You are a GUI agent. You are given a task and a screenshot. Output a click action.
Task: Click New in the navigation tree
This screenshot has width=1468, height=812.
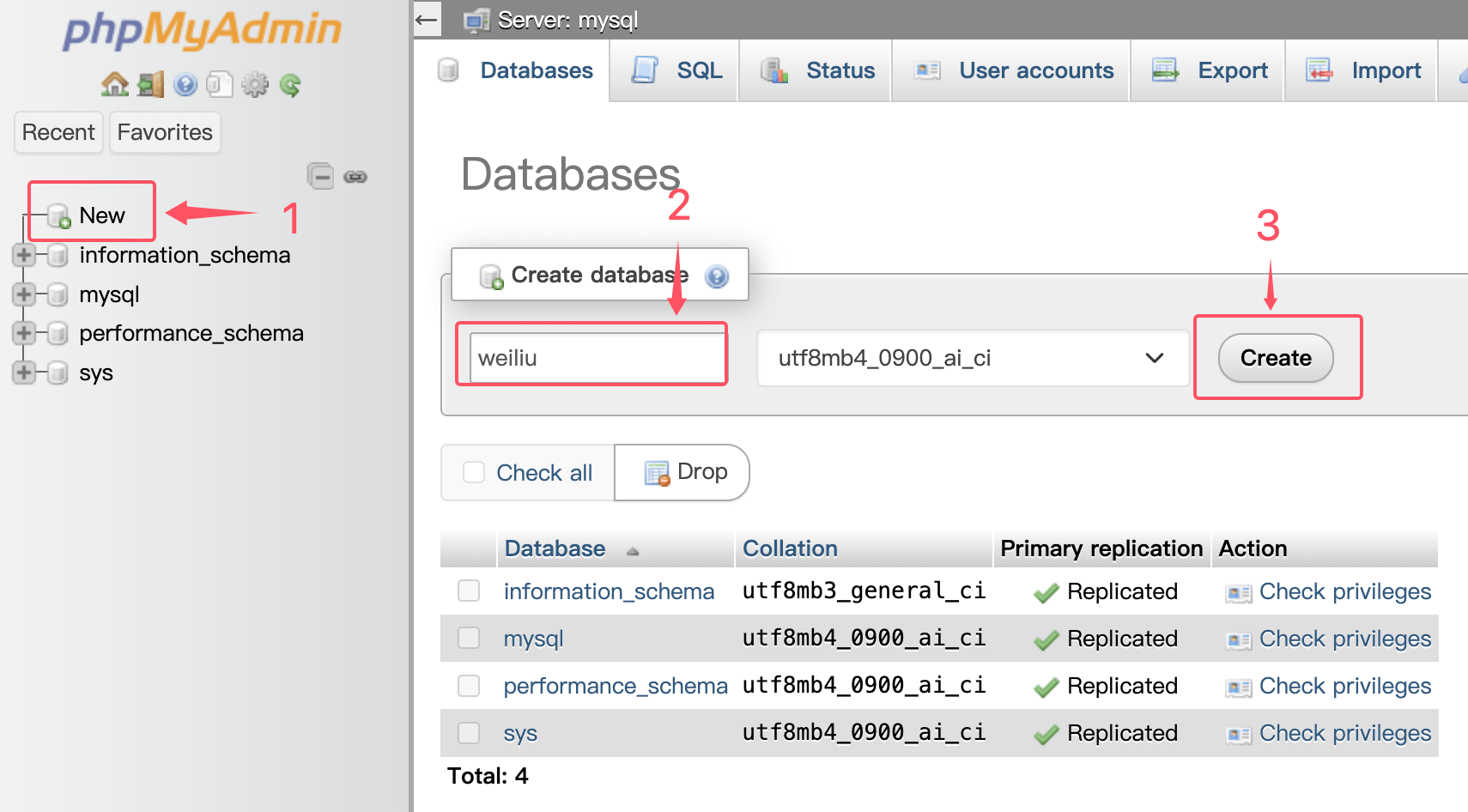click(x=102, y=215)
